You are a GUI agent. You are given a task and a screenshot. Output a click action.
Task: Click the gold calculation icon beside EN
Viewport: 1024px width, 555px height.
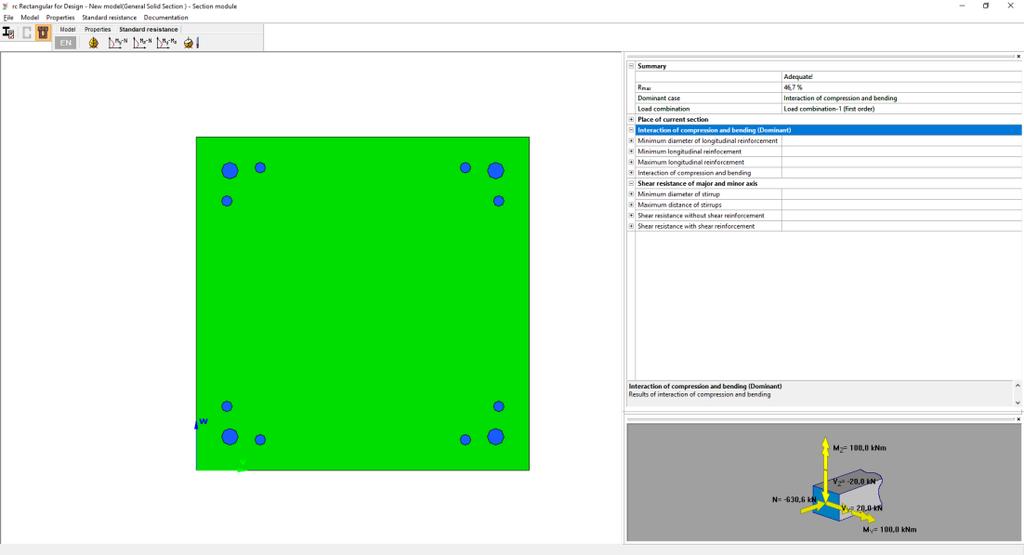point(93,43)
